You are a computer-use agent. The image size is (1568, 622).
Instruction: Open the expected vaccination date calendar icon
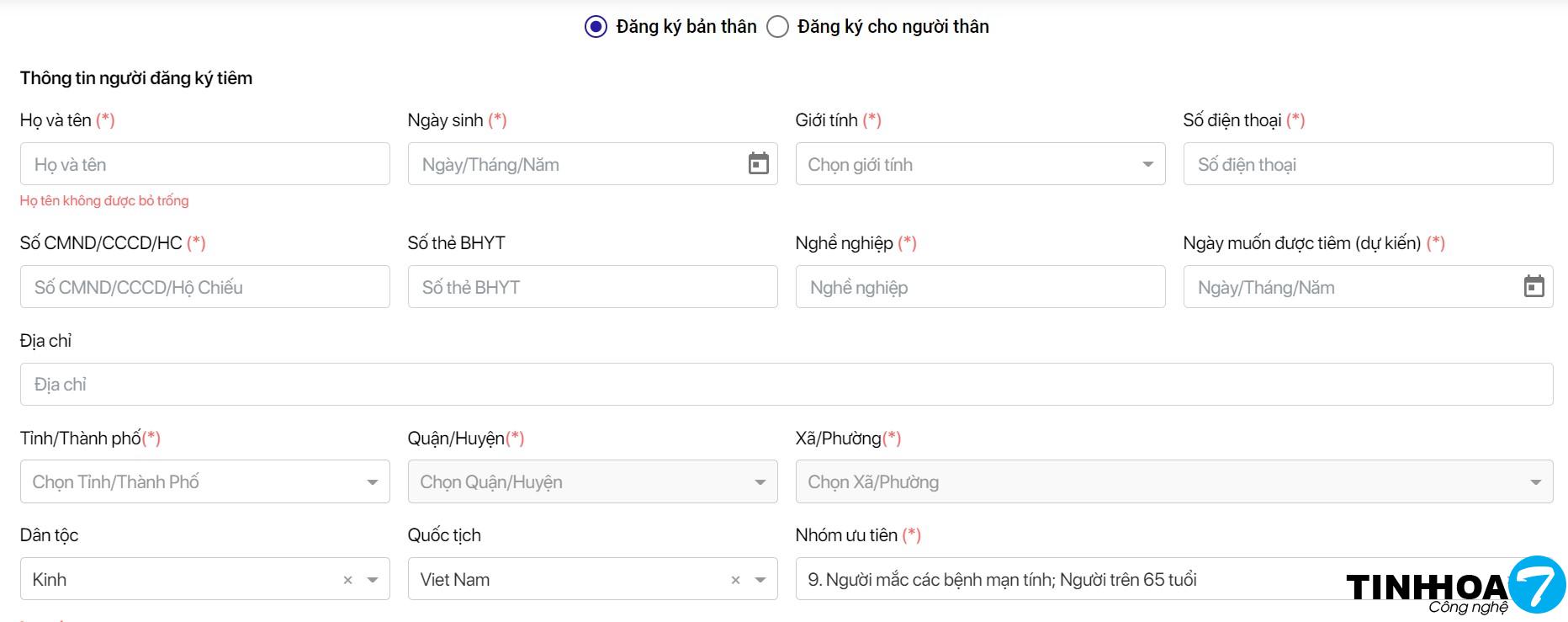[1534, 286]
